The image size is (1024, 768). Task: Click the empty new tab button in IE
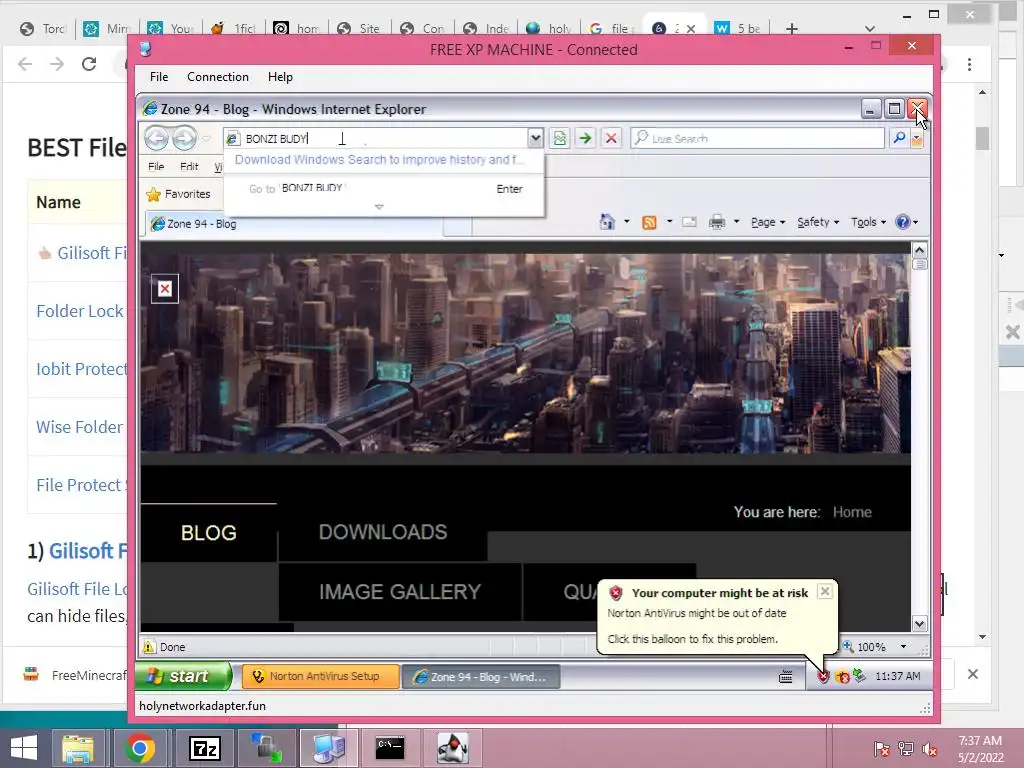tap(457, 225)
